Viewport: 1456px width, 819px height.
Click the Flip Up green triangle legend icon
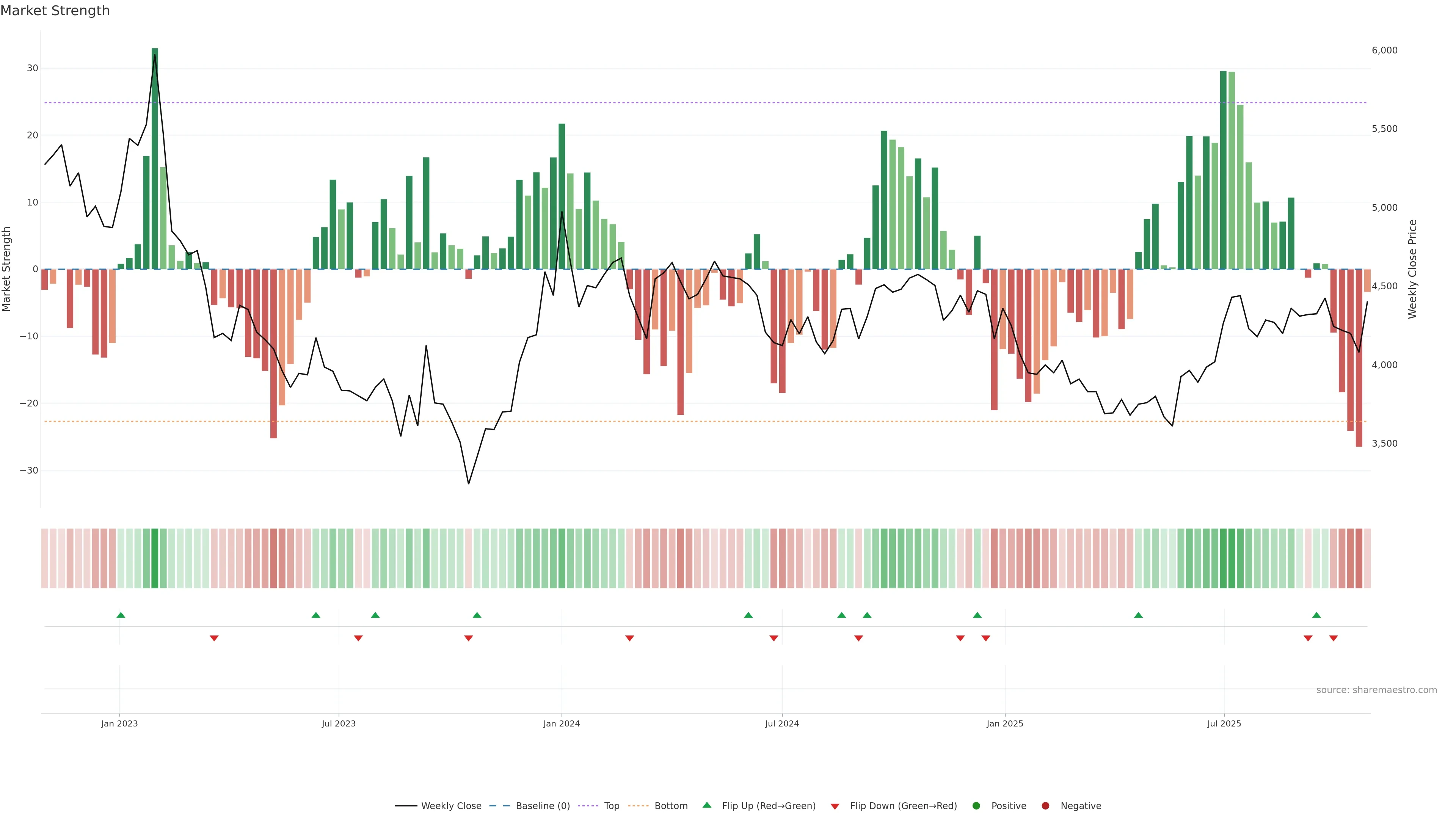(x=706, y=805)
